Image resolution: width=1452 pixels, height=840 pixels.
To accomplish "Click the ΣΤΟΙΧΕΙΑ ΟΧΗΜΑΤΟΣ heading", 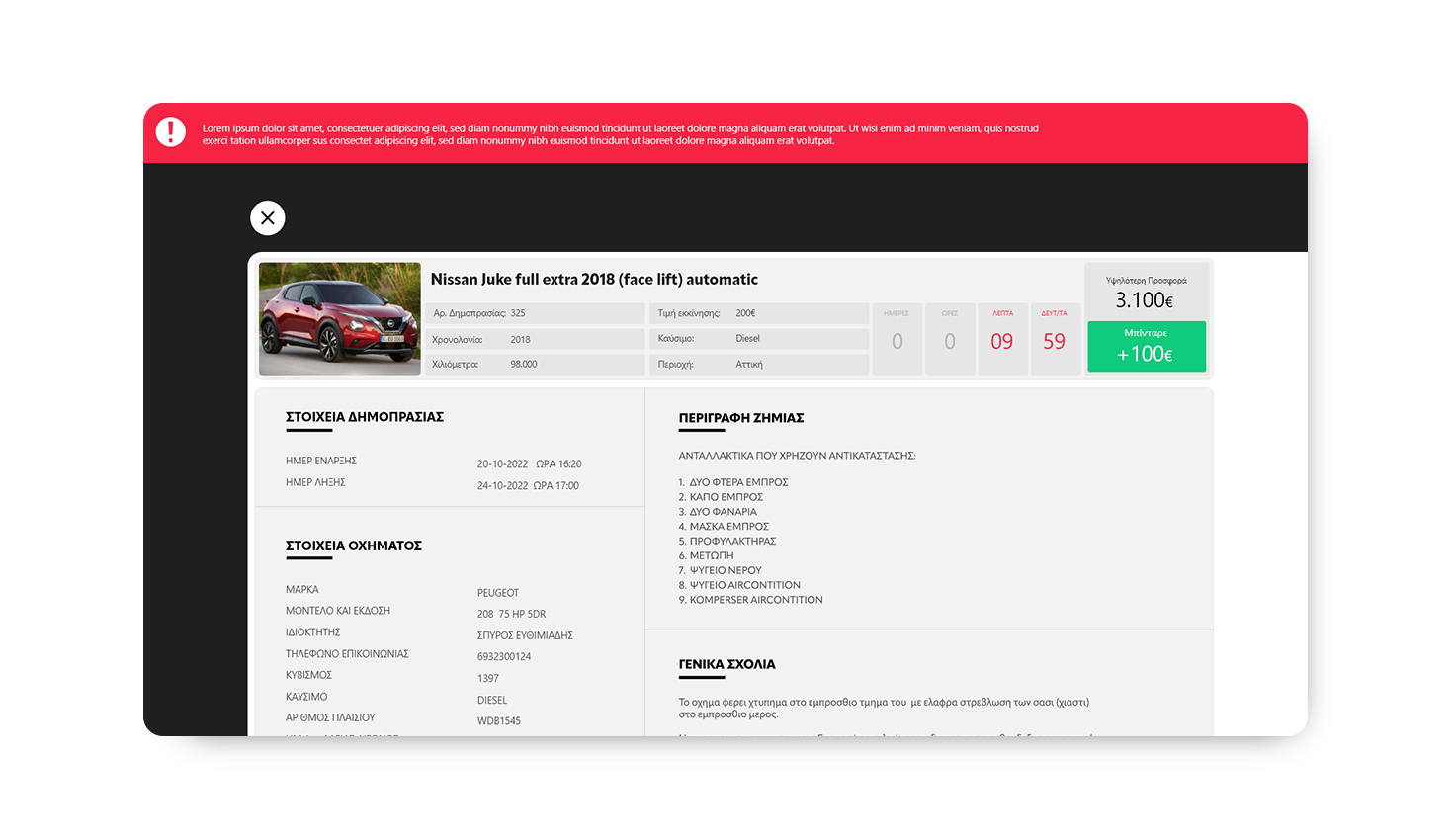I will [354, 546].
